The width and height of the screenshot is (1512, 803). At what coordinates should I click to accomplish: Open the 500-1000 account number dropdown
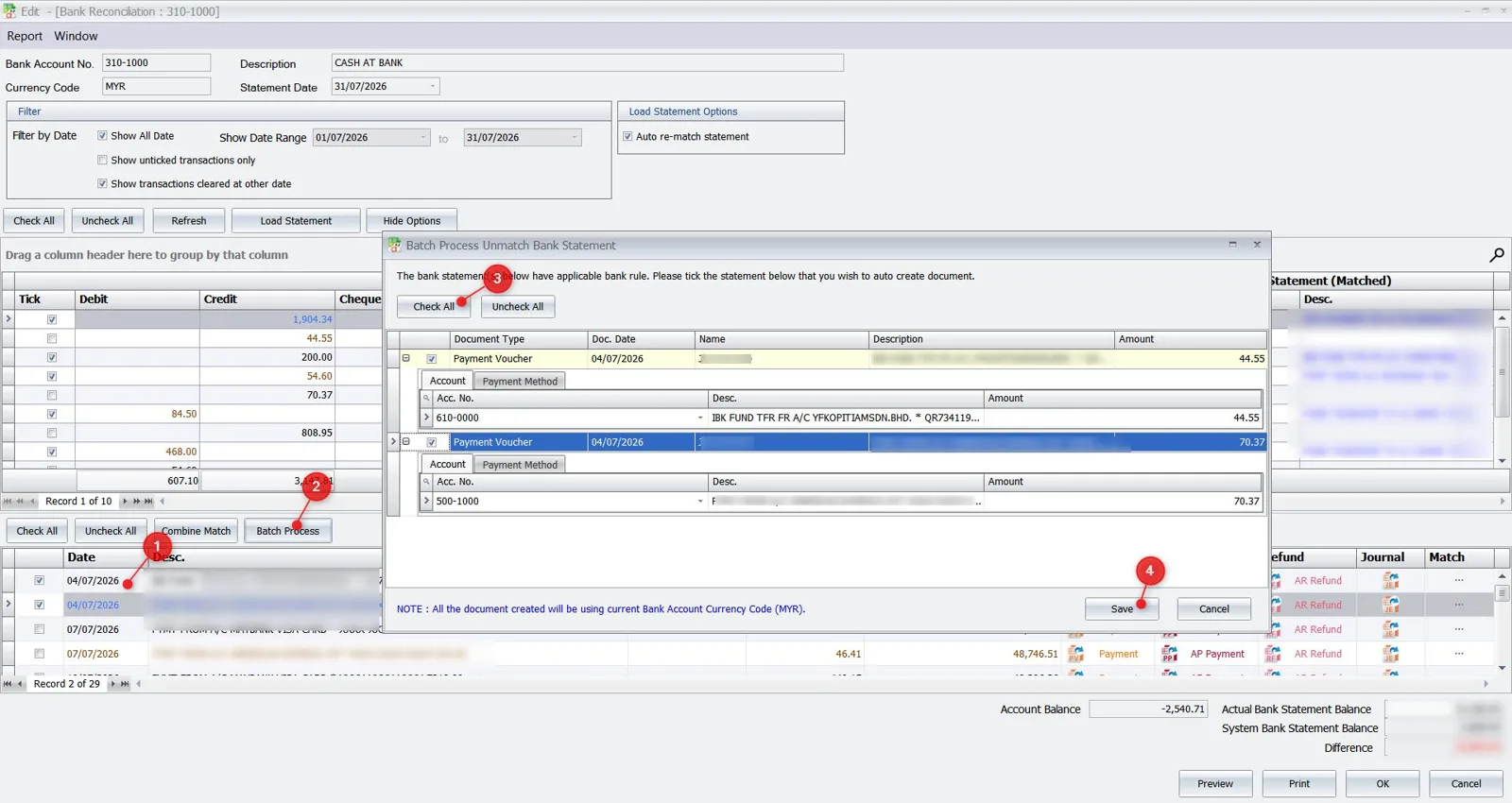(700, 502)
